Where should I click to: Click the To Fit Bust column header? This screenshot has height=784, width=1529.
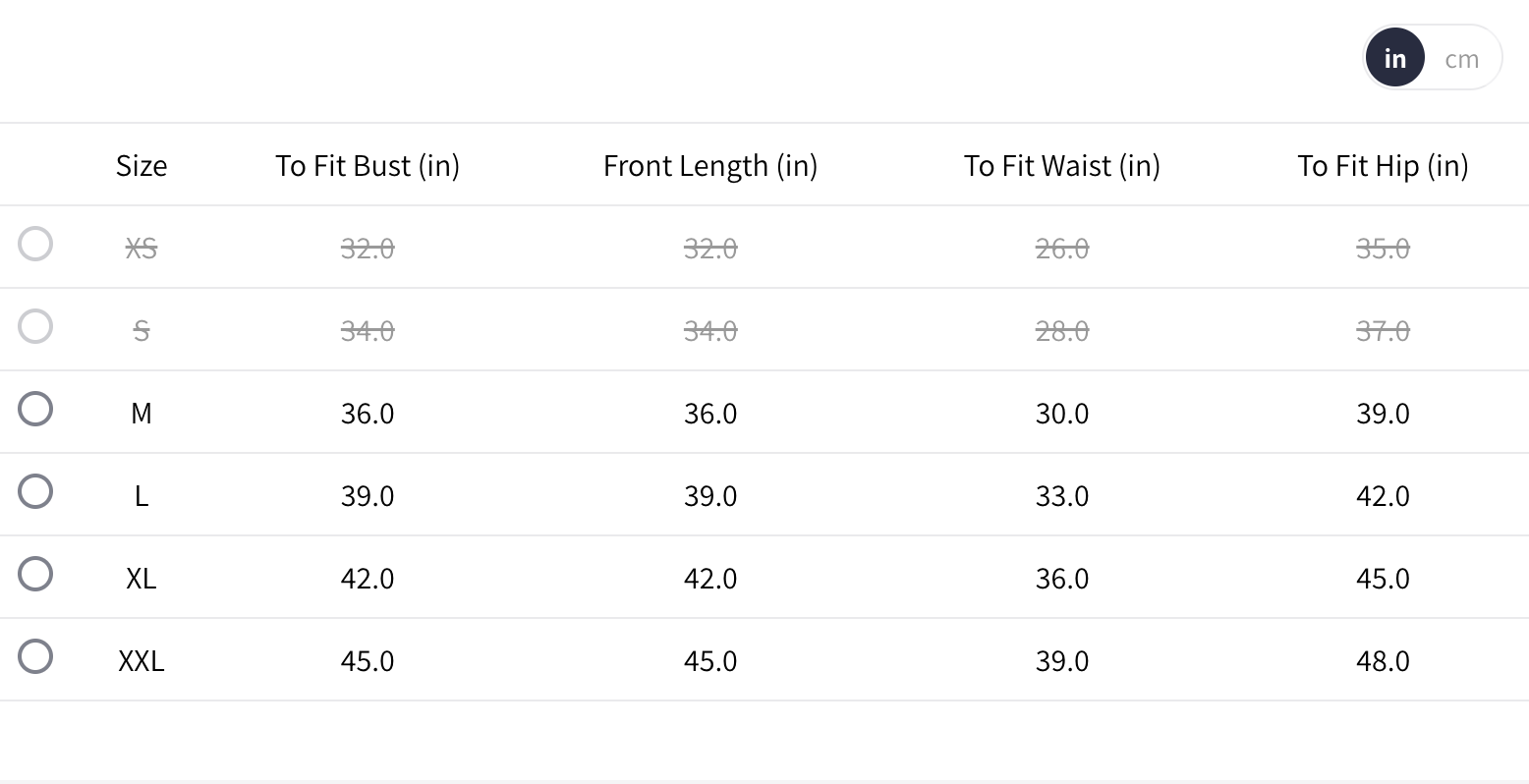pos(368,165)
